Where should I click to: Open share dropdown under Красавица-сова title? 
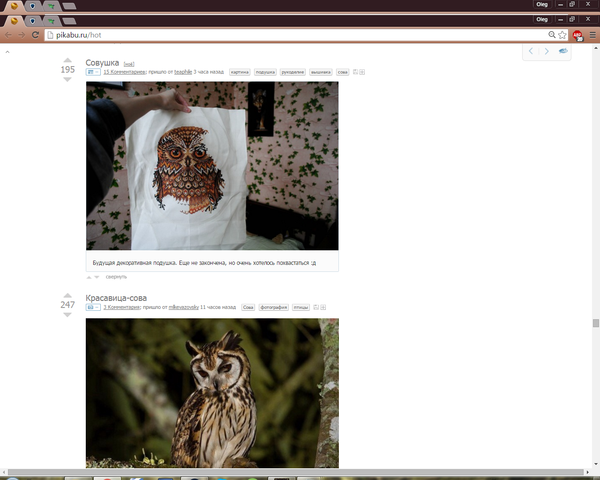92,308
